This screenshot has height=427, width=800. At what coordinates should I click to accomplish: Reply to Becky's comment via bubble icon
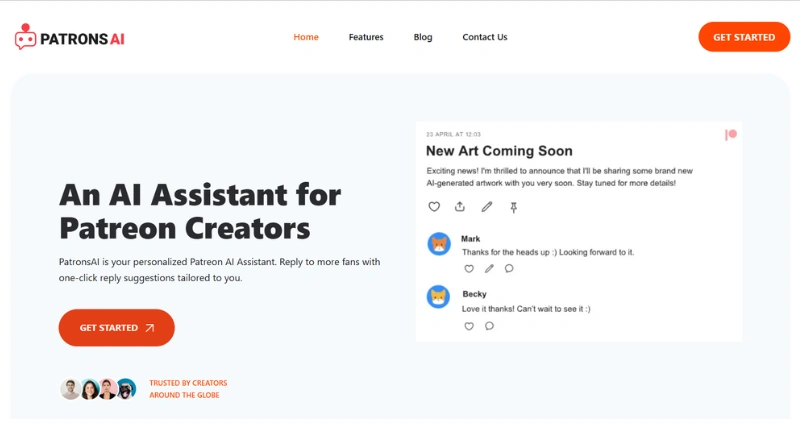489,326
